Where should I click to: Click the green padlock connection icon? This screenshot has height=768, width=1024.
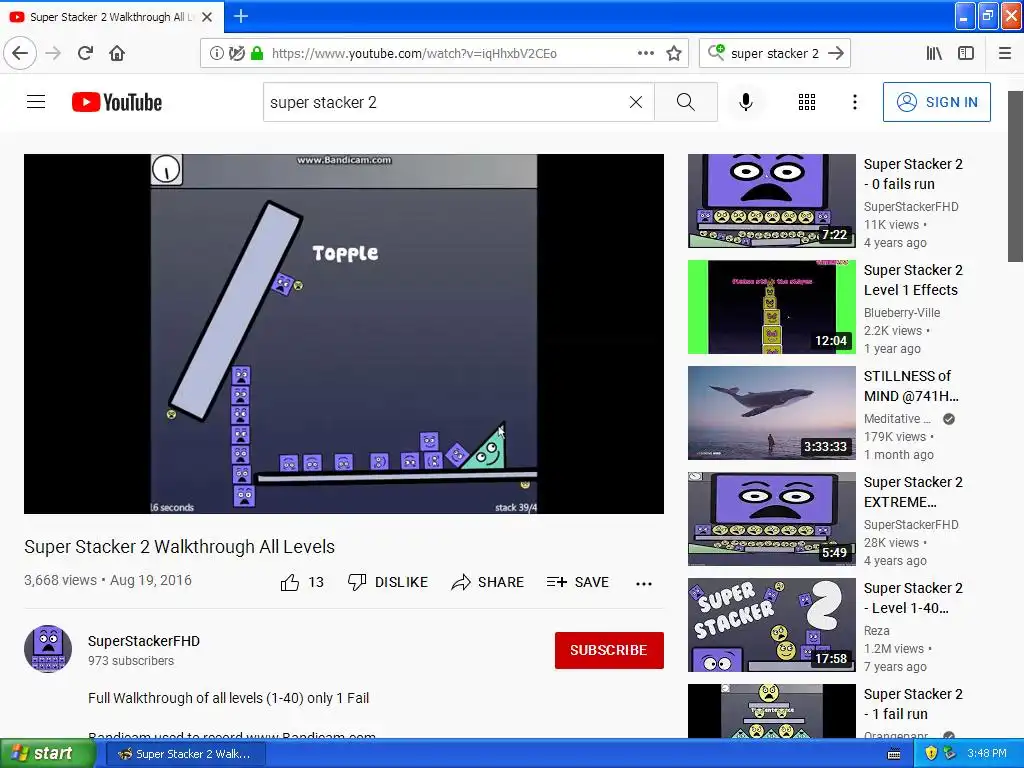pyautogui.click(x=257, y=53)
